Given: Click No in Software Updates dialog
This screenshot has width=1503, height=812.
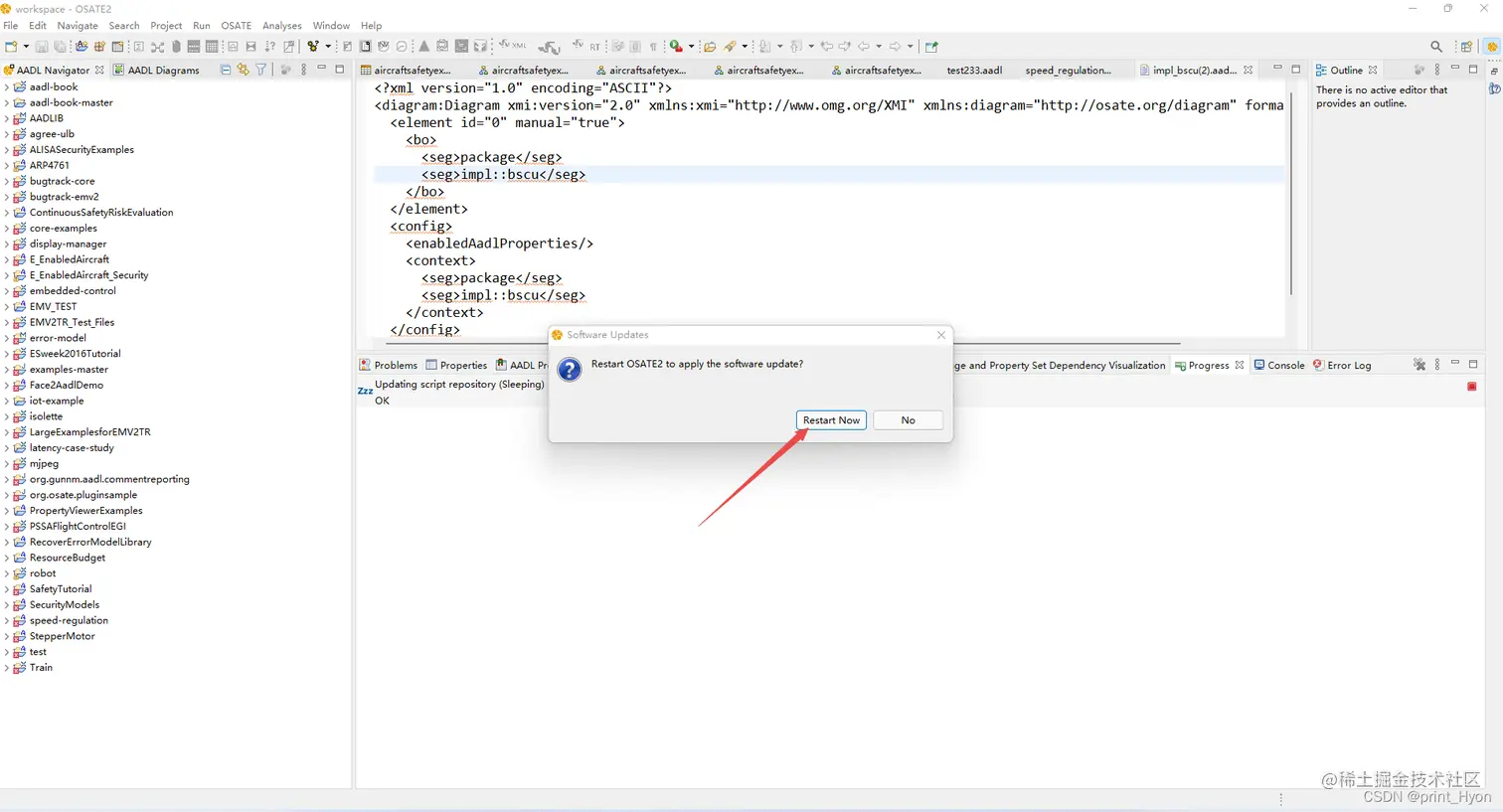Looking at the screenshot, I should point(908,420).
